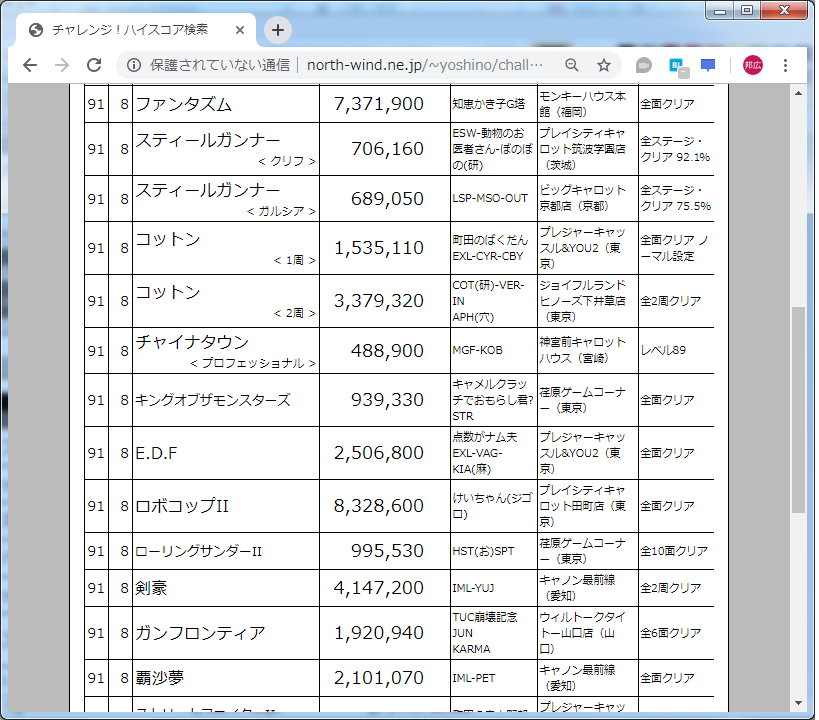This screenshot has width=819, height=720.
Task: Reload the high score page
Action: (95, 63)
